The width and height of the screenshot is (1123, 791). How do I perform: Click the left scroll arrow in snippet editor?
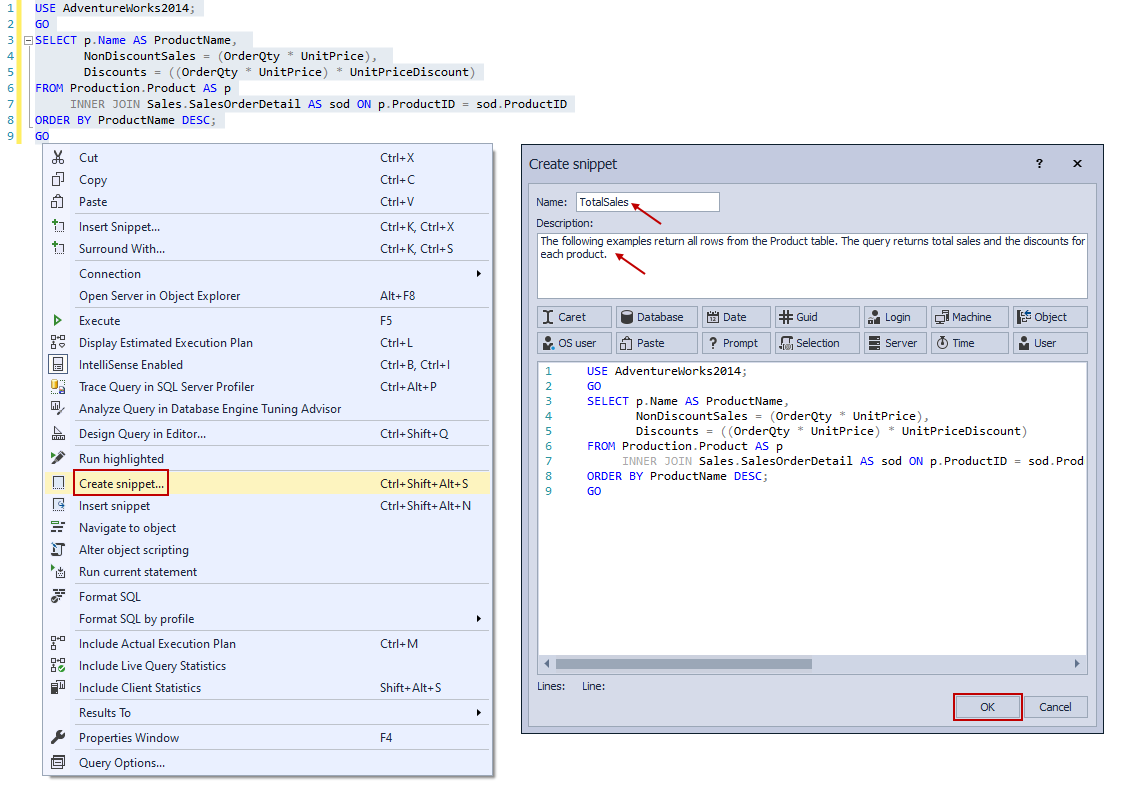pyautogui.click(x=547, y=664)
